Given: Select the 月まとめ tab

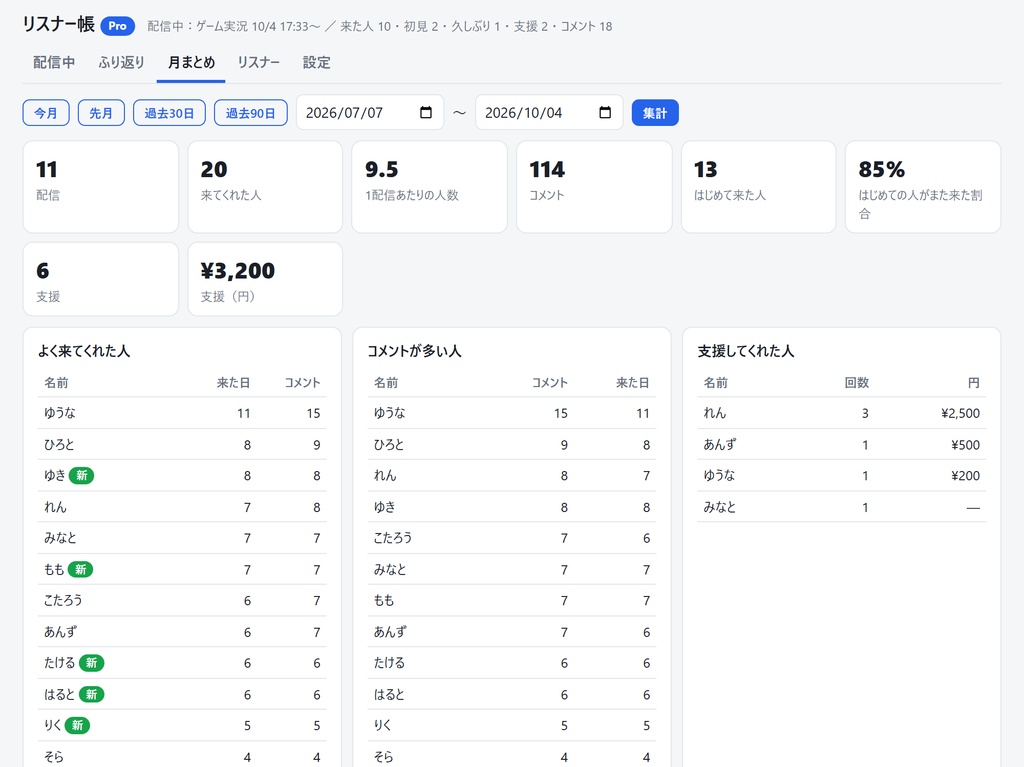Looking at the screenshot, I should [x=191, y=63].
